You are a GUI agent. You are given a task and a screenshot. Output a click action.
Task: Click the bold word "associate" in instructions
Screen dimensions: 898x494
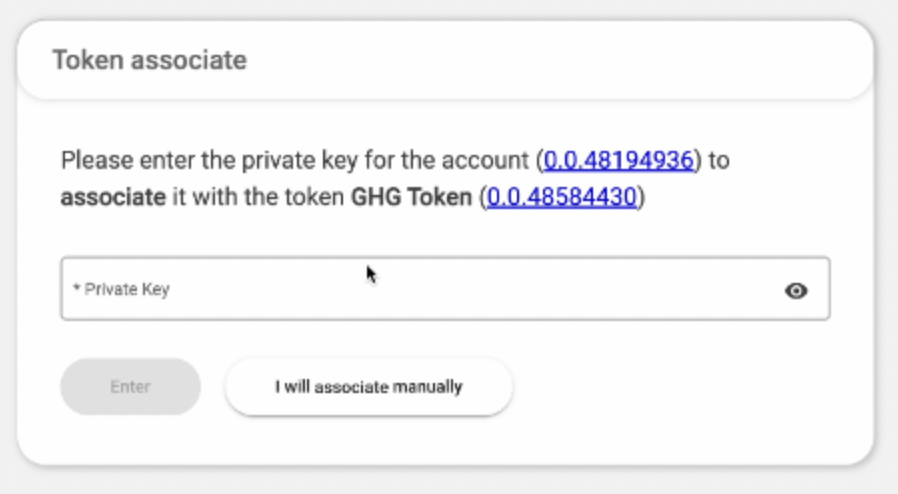point(113,197)
